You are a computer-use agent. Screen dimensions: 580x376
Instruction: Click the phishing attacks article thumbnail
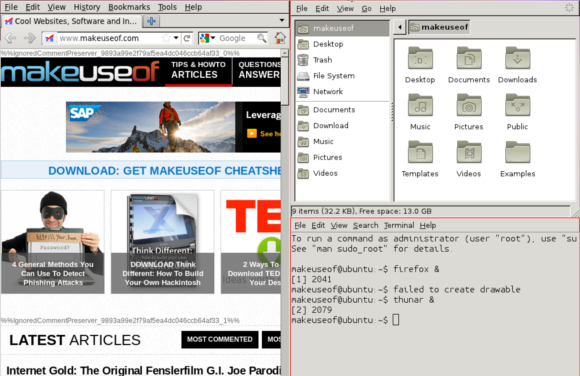53,242
